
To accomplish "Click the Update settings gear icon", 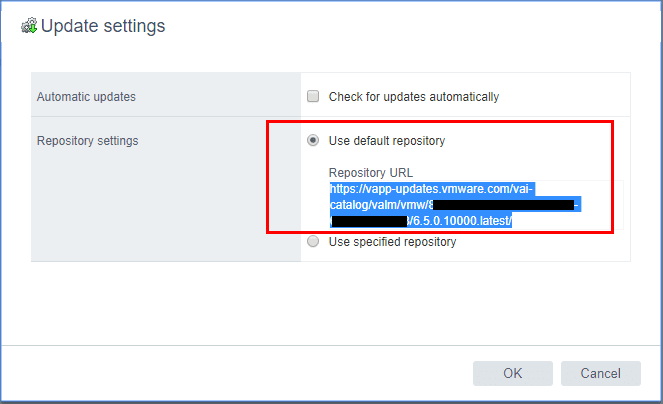I will coord(29,26).
